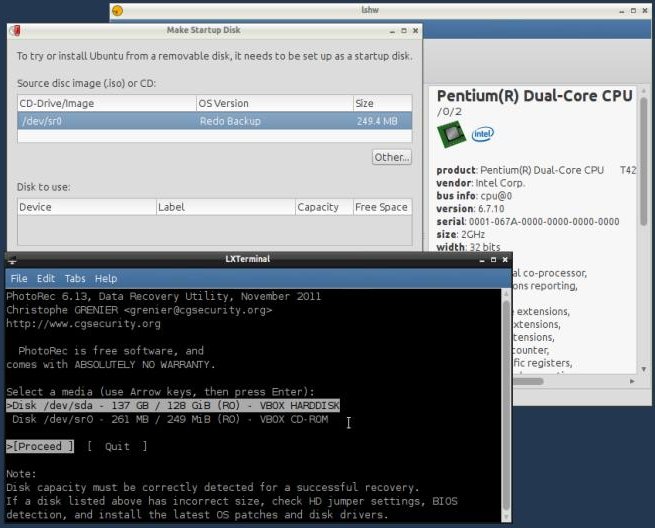The image size is (655, 528).
Task: Click the http://www.cgsecurity.org URL in terminal
Action: (83, 324)
